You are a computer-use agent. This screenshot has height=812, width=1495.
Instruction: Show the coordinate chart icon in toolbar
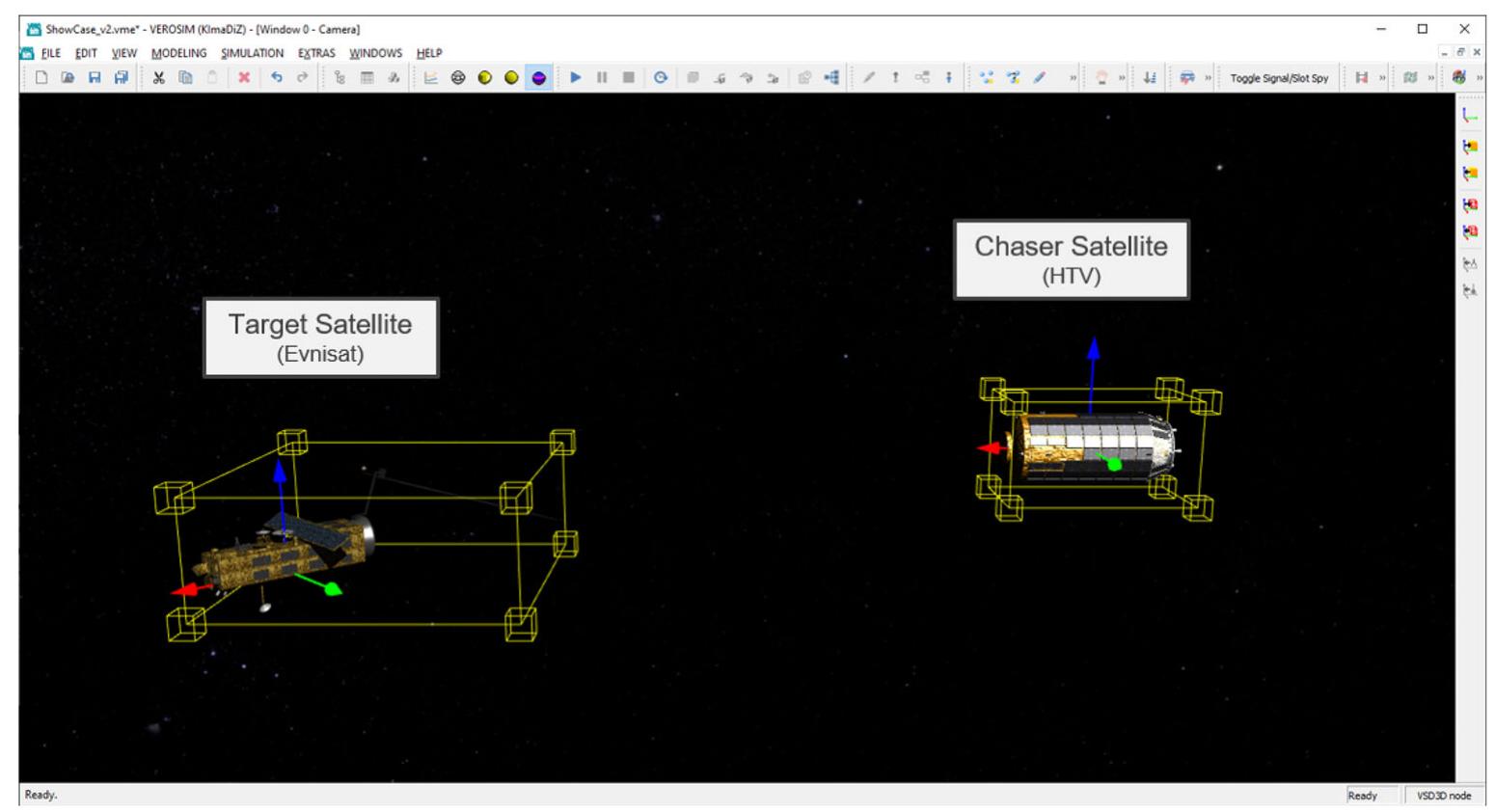(431, 77)
